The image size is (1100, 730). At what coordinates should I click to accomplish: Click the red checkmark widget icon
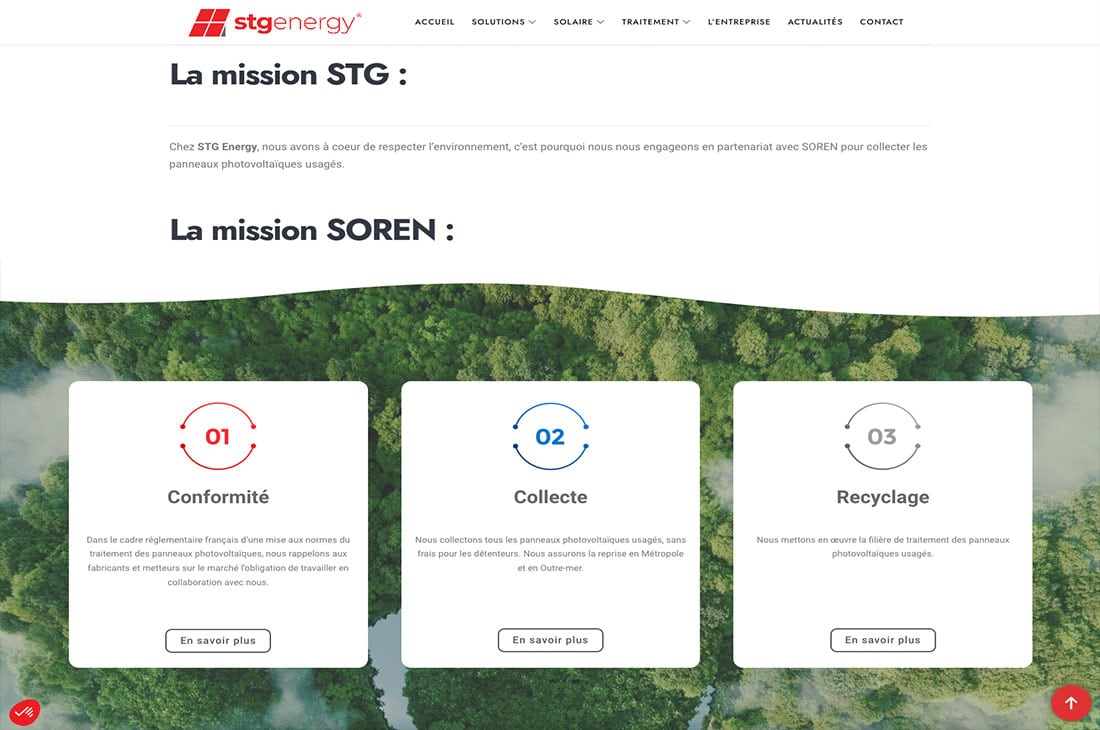tap(25, 712)
